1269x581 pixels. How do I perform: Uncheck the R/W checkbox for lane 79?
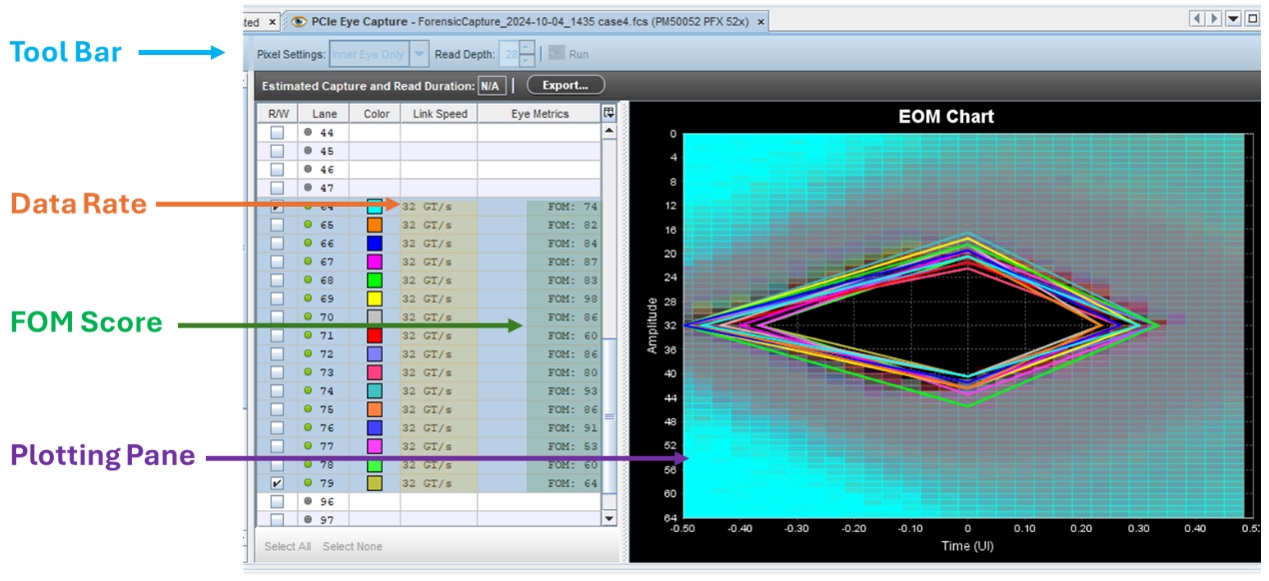pyautogui.click(x=277, y=483)
